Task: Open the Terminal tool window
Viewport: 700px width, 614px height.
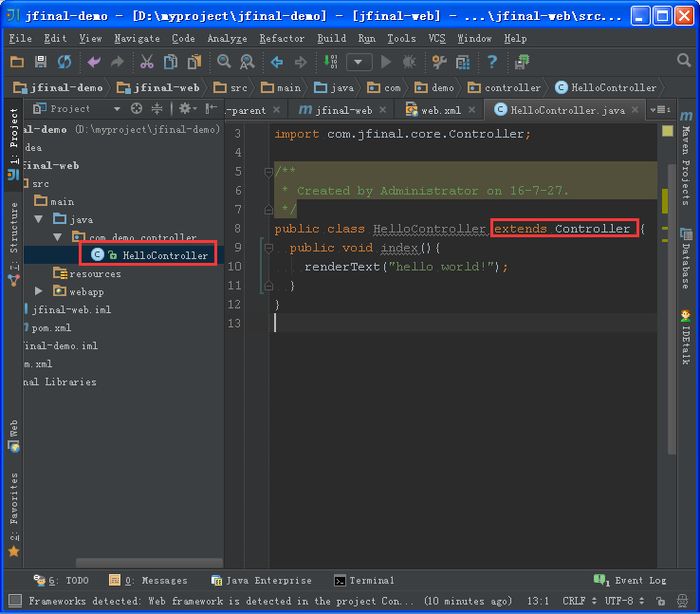Action: (x=364, y=580)
